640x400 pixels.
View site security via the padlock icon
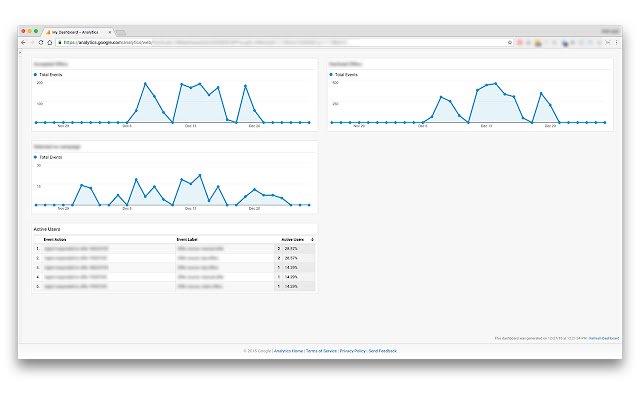point(60,42)
